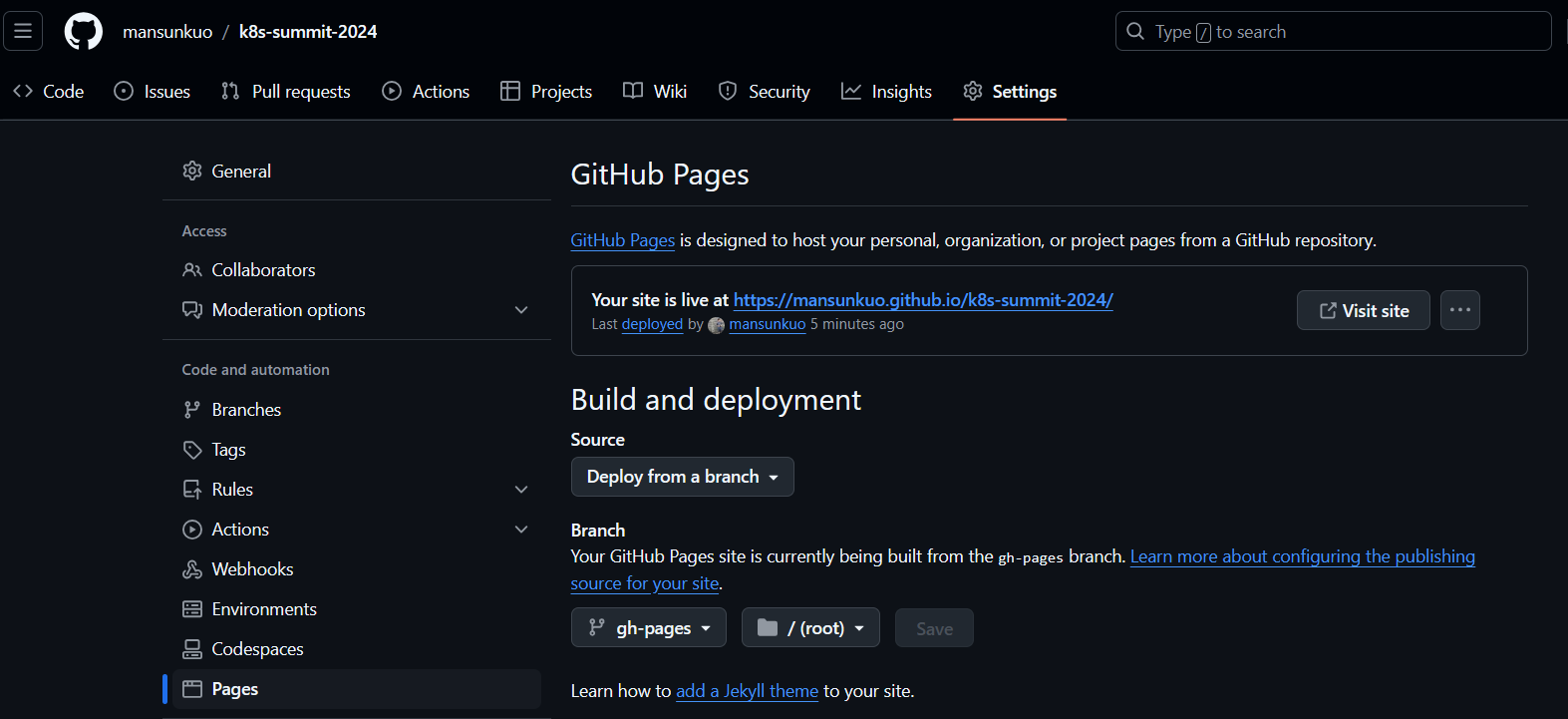Screen dimensions: 1568x719
Task: Switch to the Projects tab
Action: coord(546,91)
